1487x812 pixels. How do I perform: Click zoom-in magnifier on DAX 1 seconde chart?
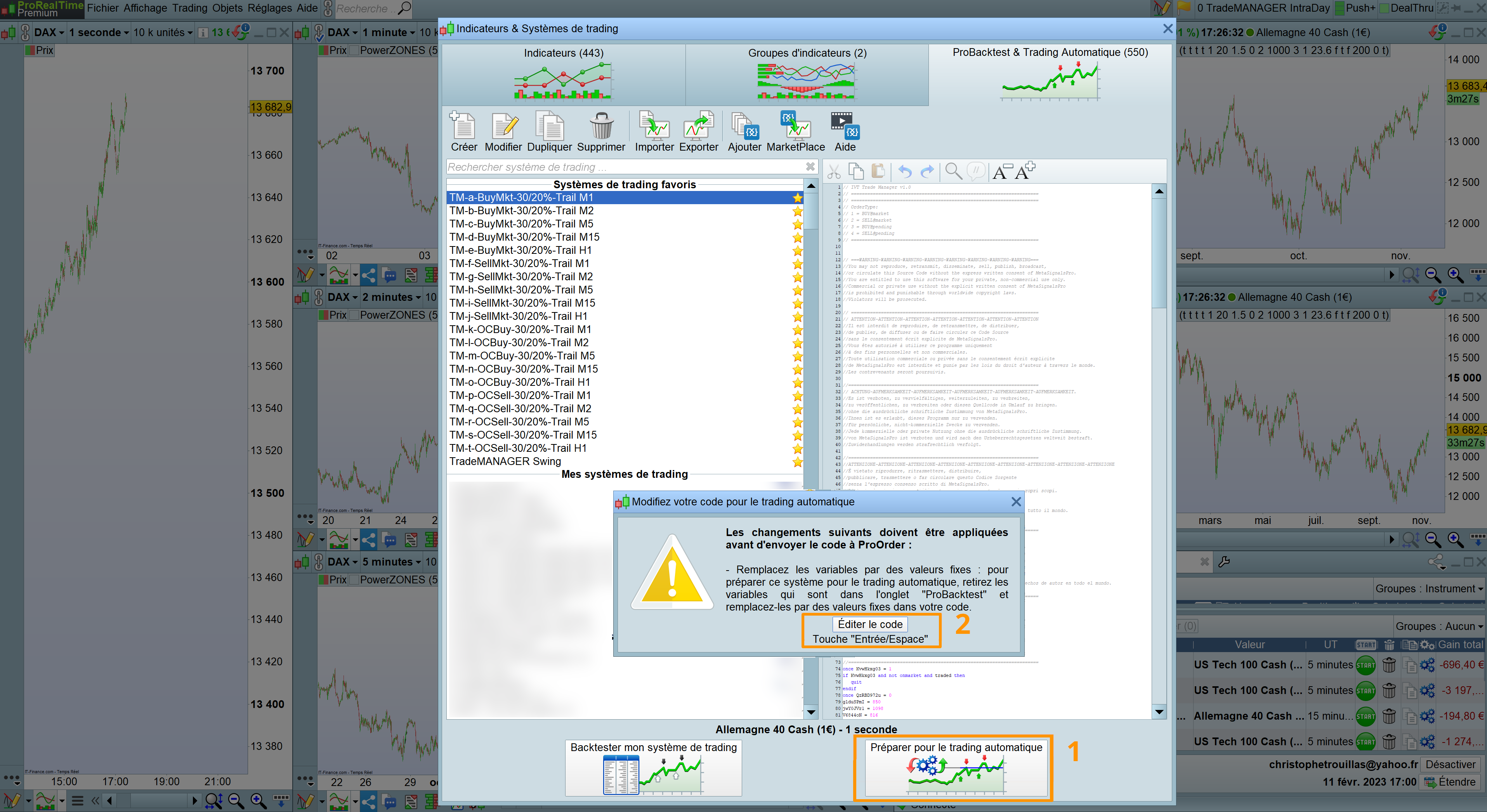click(x=258, y=800)
